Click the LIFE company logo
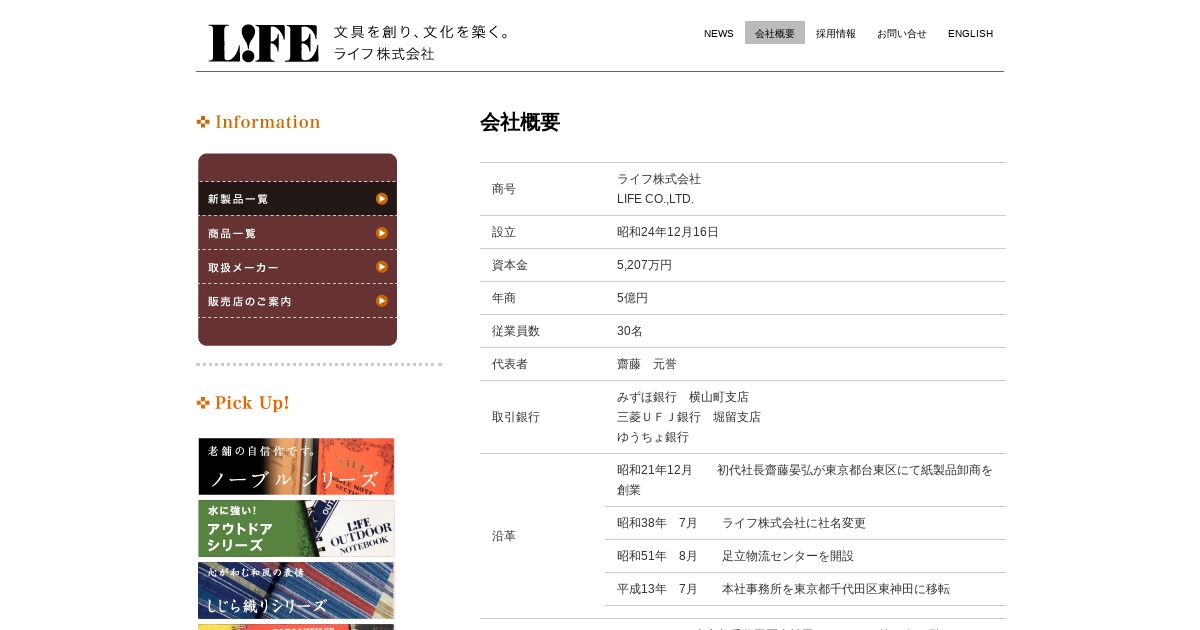Screen dimensions: 1200x630 tap(263, 43)
